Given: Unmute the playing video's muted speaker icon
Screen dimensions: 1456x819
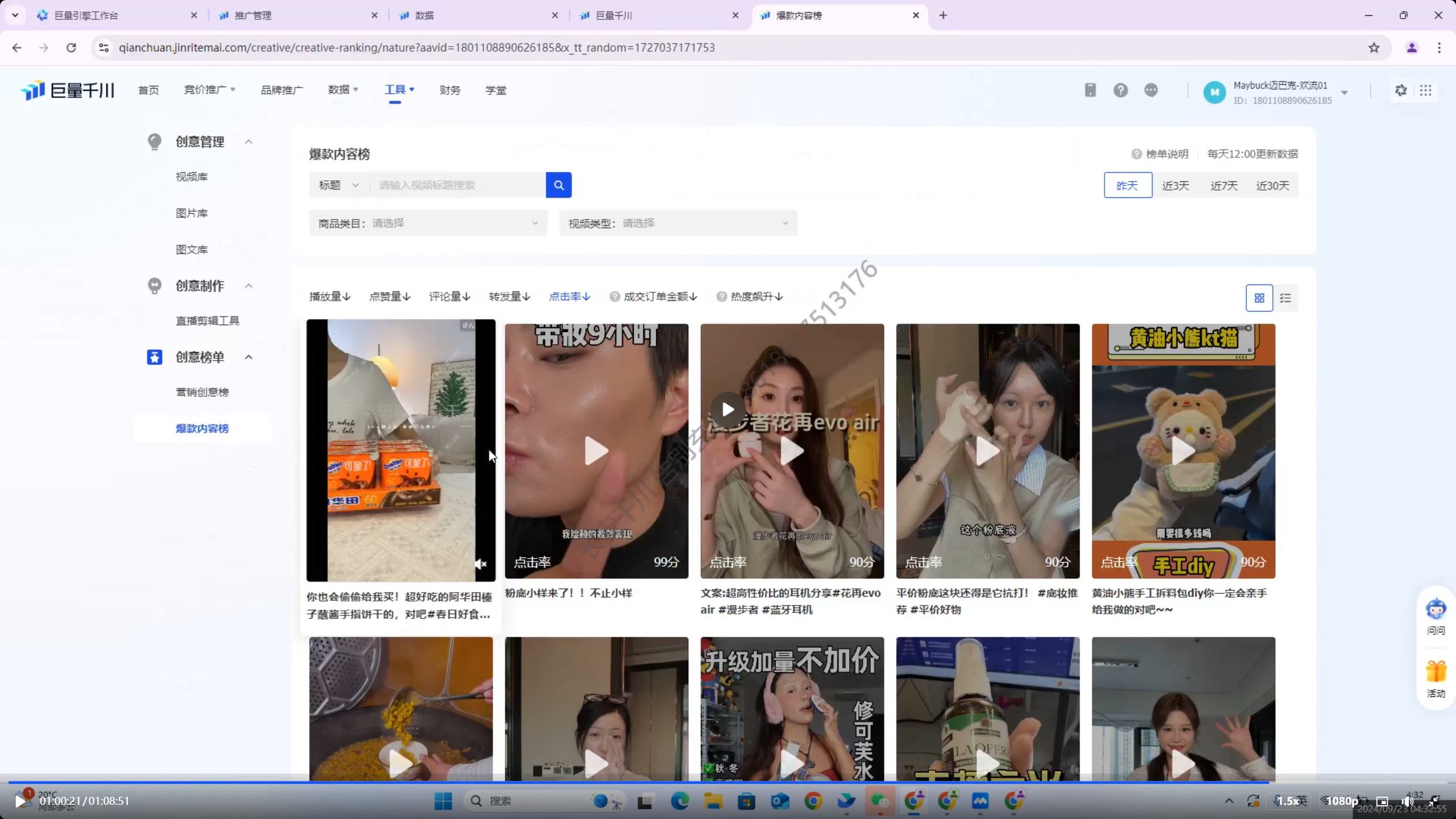Looking at the screenshot, I should [x=481, y=564].
